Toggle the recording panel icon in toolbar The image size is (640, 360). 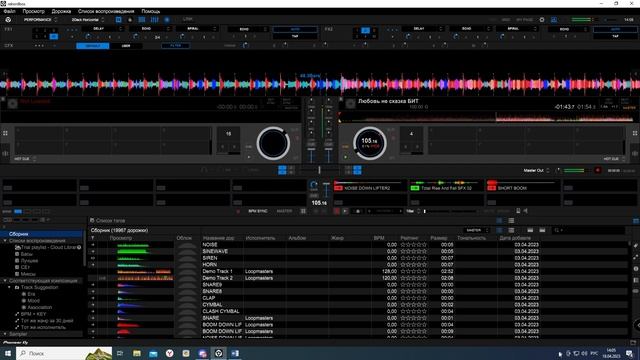click(x=167, y=20)
